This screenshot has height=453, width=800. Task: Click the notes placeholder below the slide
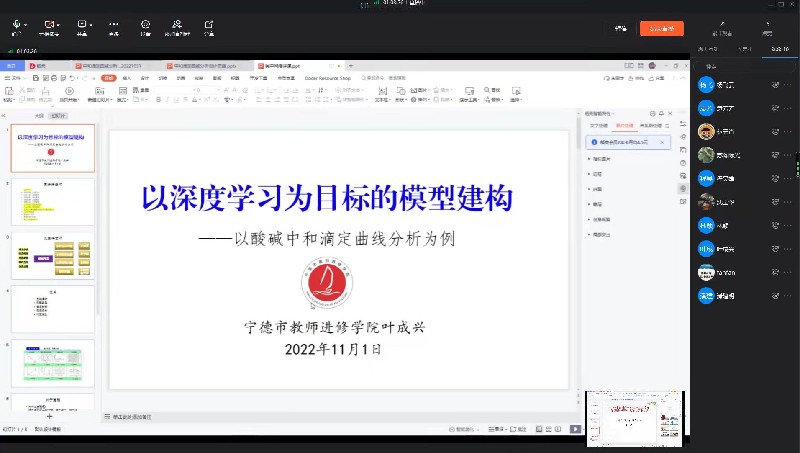(132, 417)
